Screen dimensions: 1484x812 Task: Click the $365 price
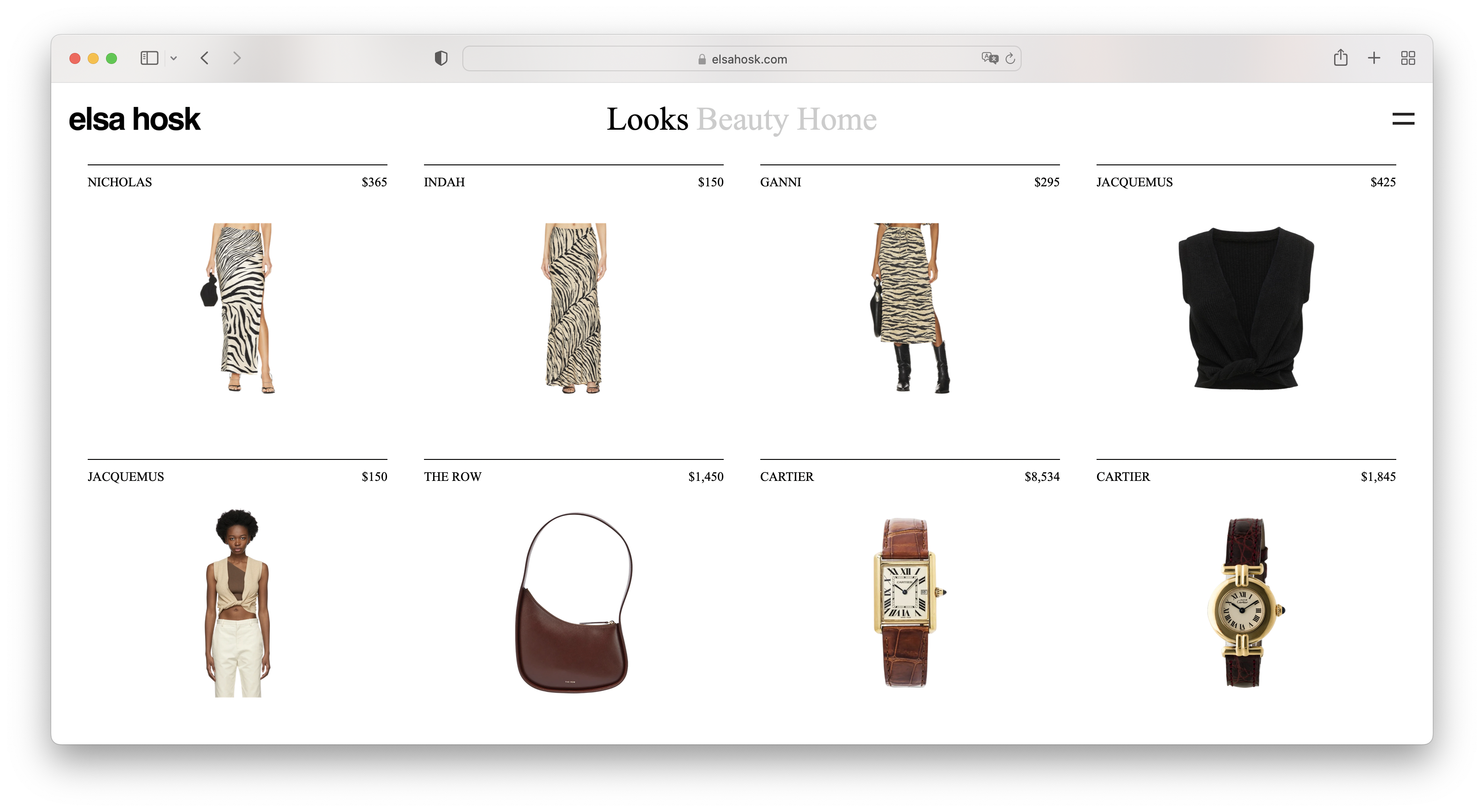pos(375,182)
